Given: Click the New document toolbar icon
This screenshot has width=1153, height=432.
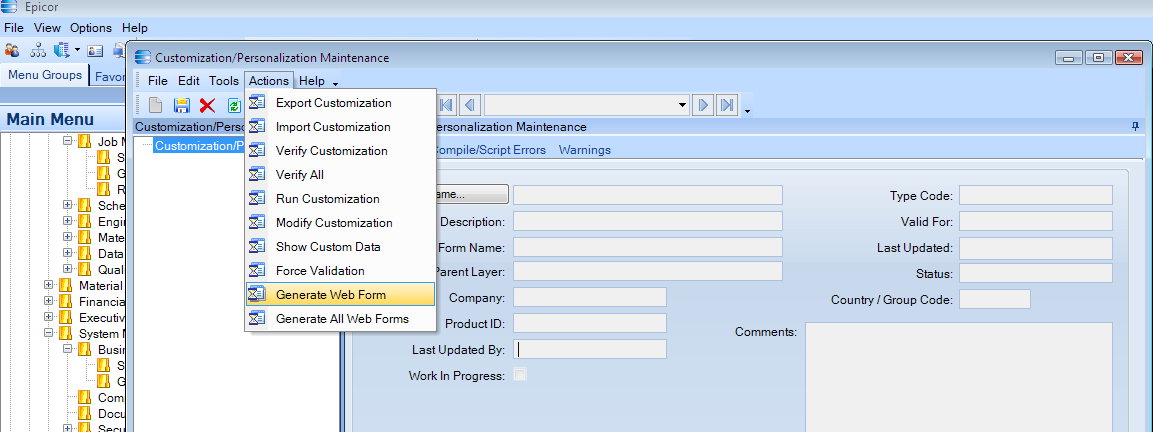Looking at the screenshot, I should click(x=155, y=105).
